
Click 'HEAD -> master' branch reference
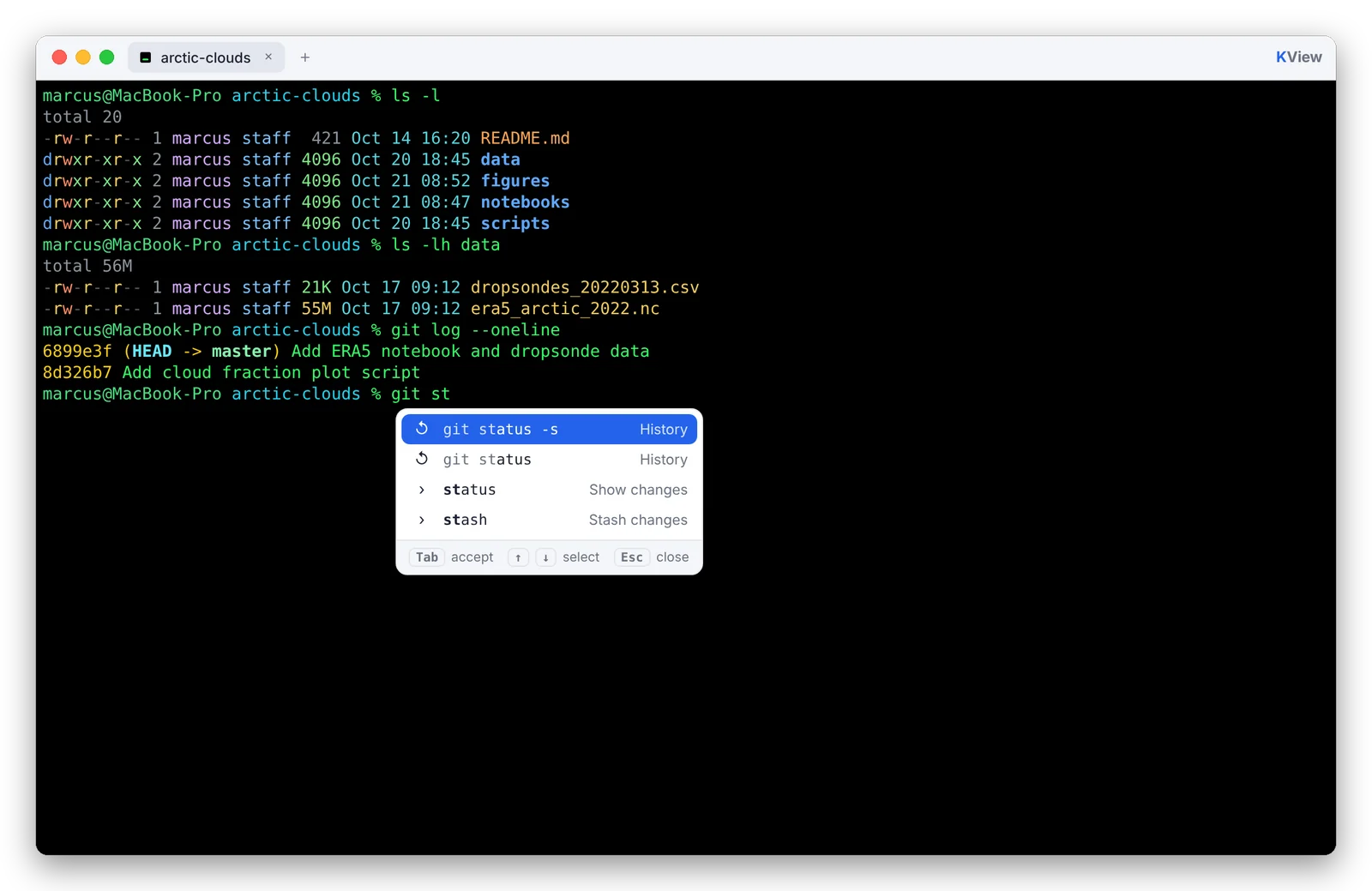pyautogui.click(x=202, y=352)
